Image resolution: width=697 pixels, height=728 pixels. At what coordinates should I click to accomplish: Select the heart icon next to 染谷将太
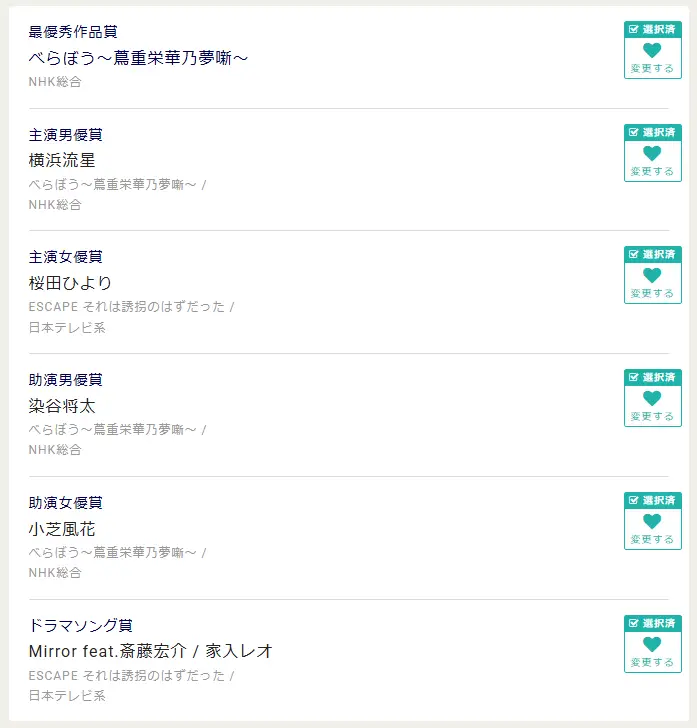tap(652, 398)
